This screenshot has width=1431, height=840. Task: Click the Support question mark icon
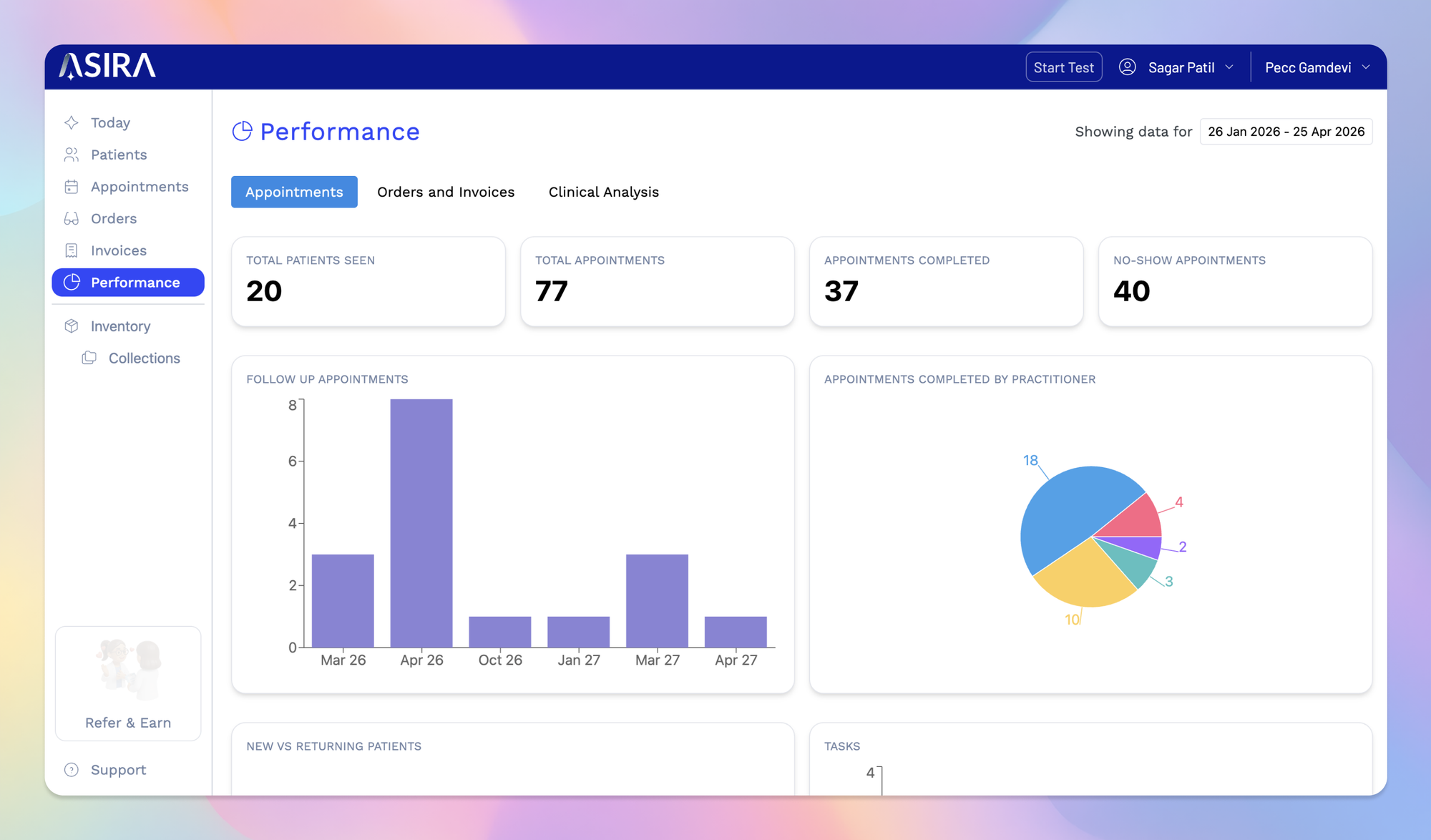coord(72,770)
